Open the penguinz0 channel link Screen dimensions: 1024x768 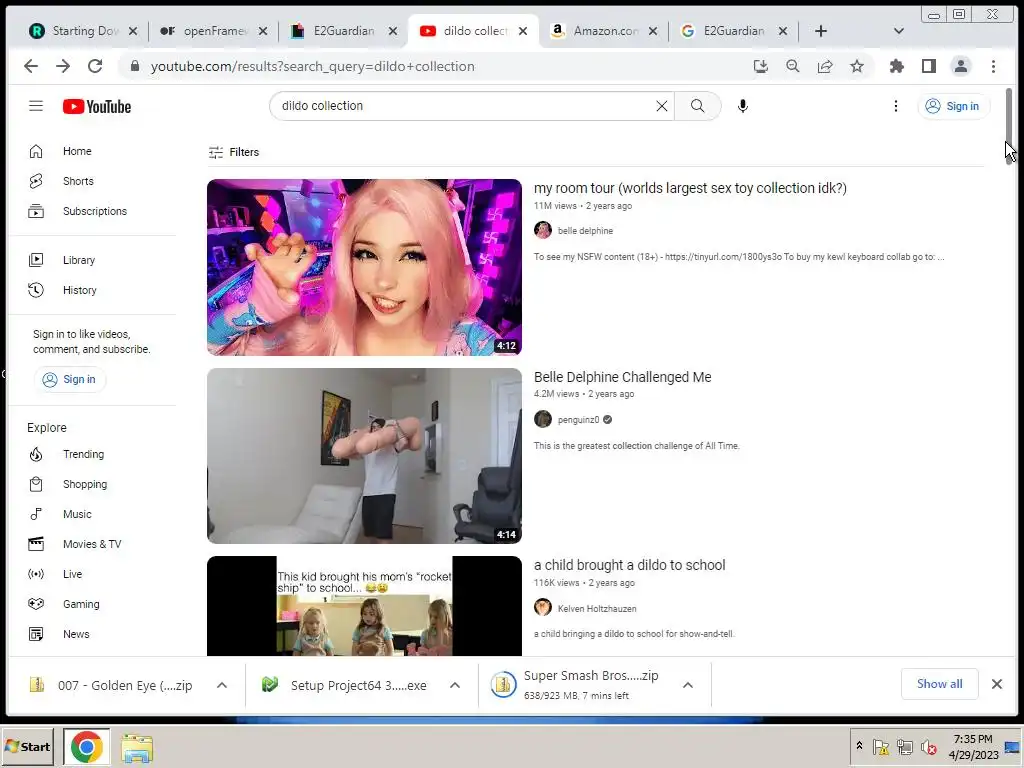[578, 420]
